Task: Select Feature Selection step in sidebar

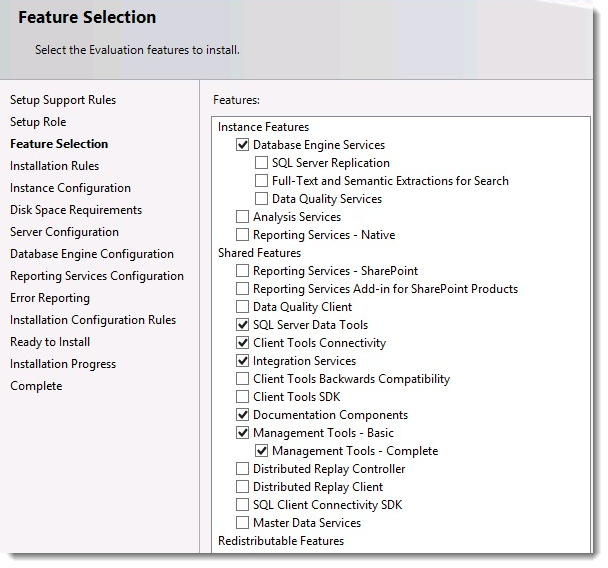Action: 59,144
